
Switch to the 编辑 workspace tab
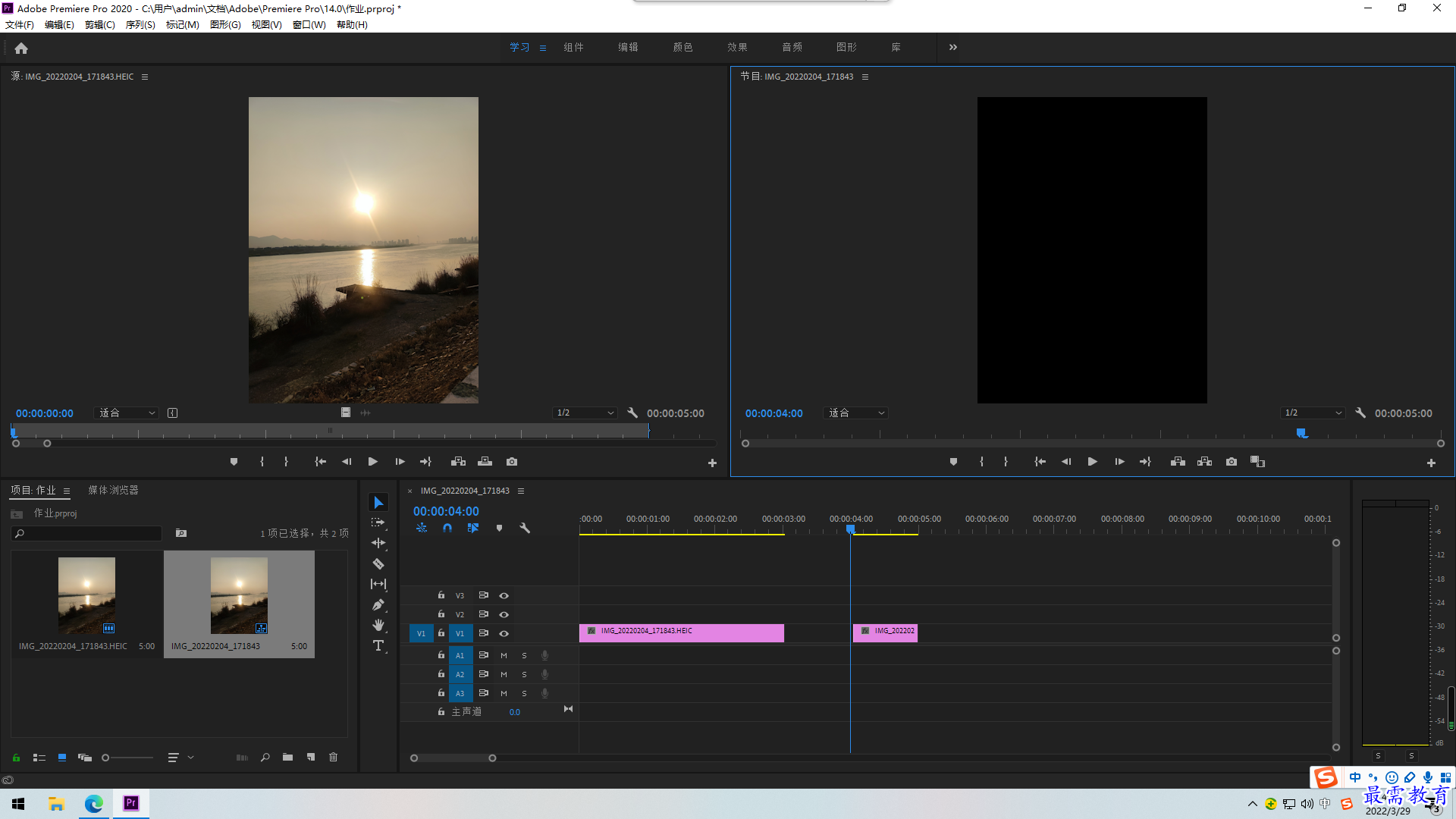tap(628, 47)
